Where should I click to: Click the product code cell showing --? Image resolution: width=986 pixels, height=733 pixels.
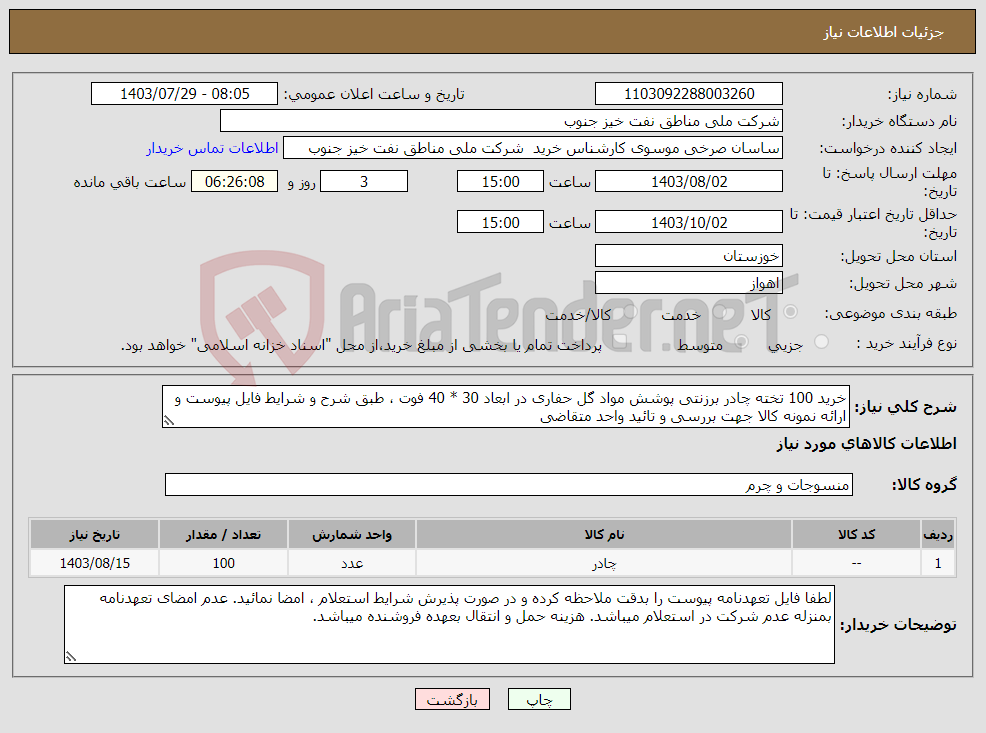click(856, 563)
